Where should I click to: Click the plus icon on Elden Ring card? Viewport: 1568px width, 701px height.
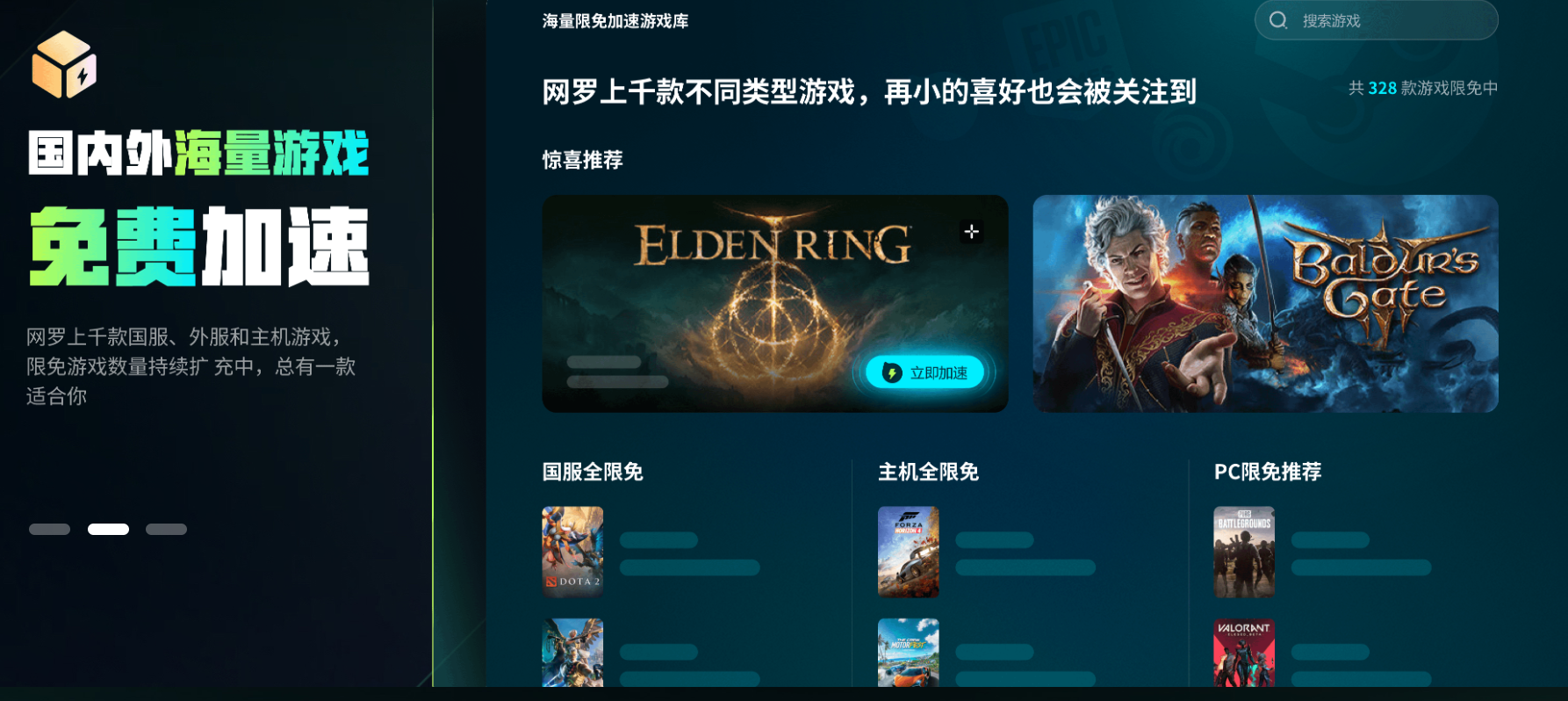coord(971,232)
